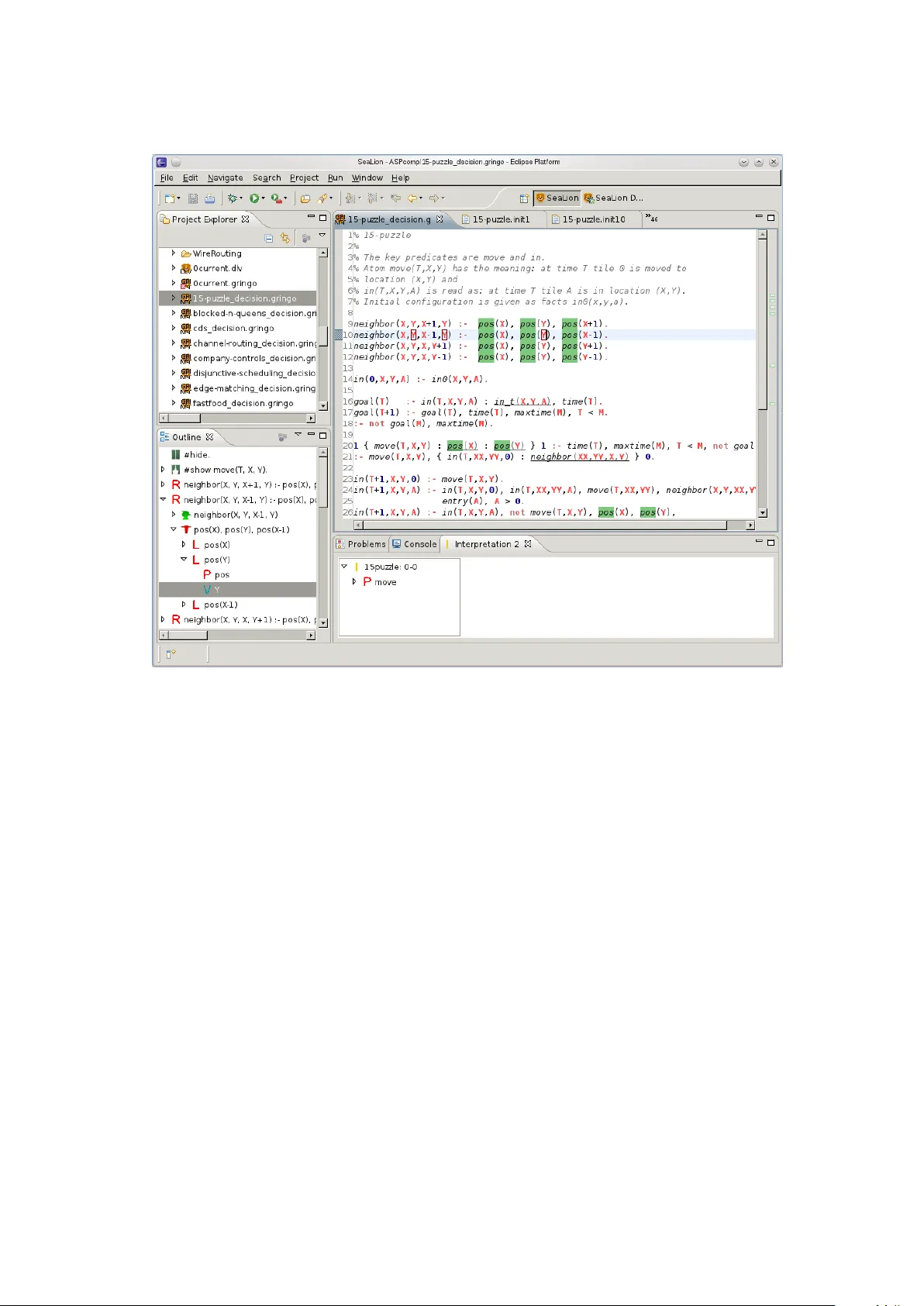This screenshot has height=1306, width=924.
Task: Open the Outline view menu dropdown
Action: pos(298,436)
